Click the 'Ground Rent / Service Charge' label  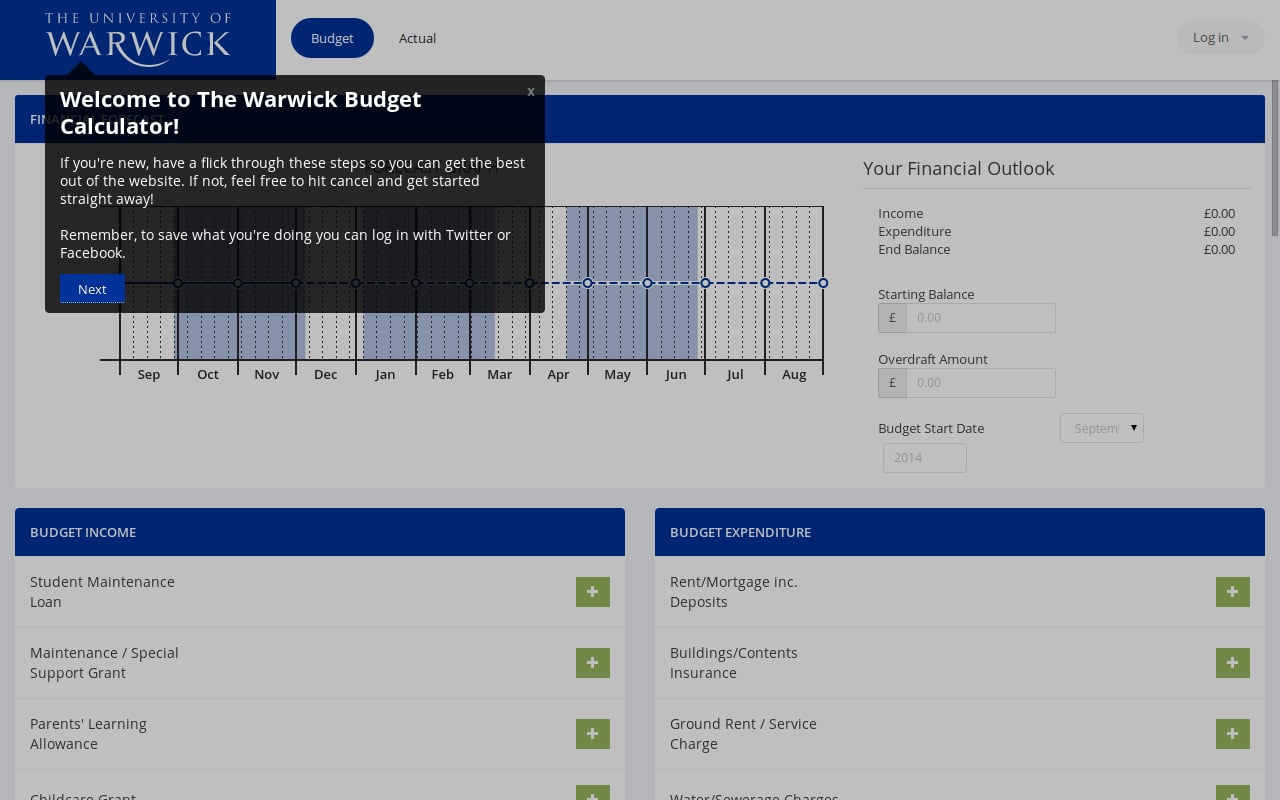[743, 734]
